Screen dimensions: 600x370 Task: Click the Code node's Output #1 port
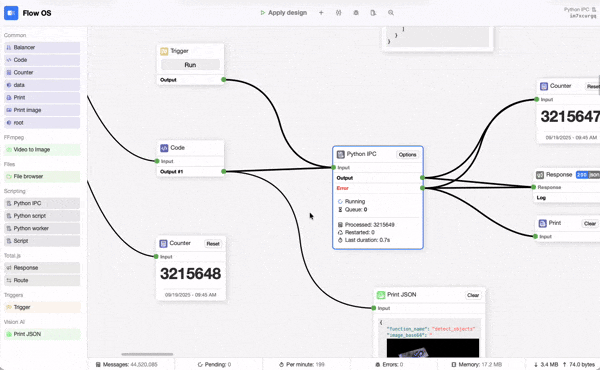click(223, 171)
